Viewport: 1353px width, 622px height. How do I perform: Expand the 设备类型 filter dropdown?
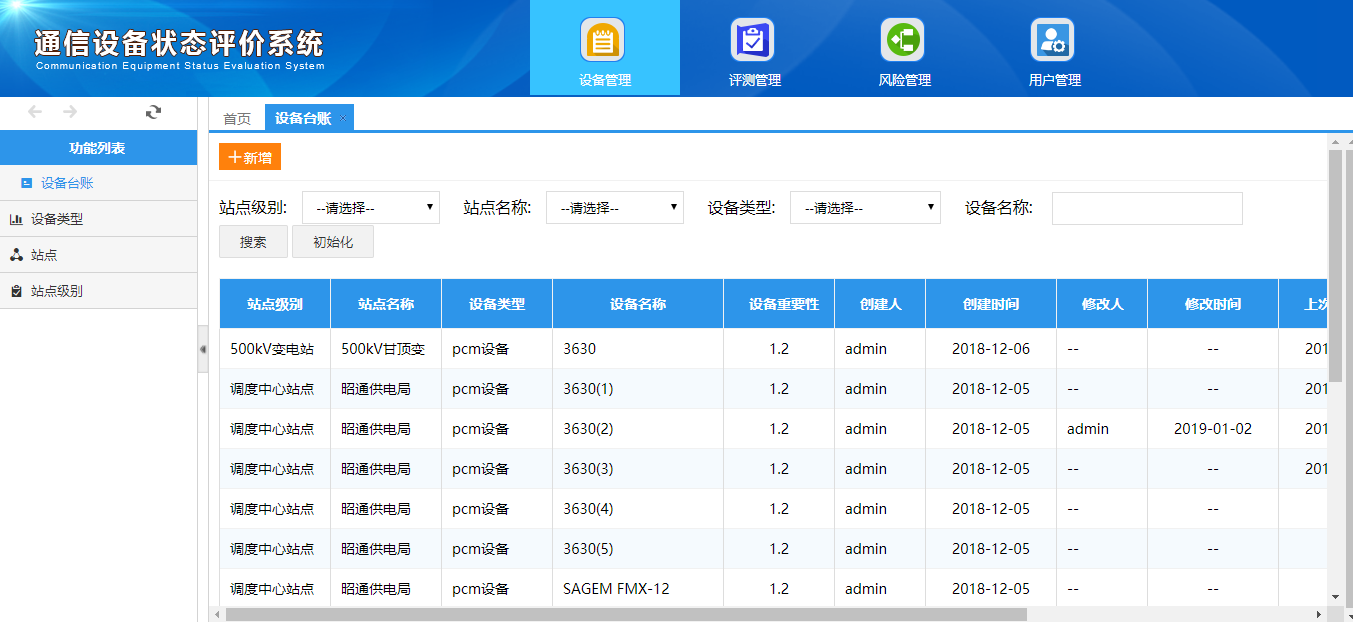click(x=865, y=208)
